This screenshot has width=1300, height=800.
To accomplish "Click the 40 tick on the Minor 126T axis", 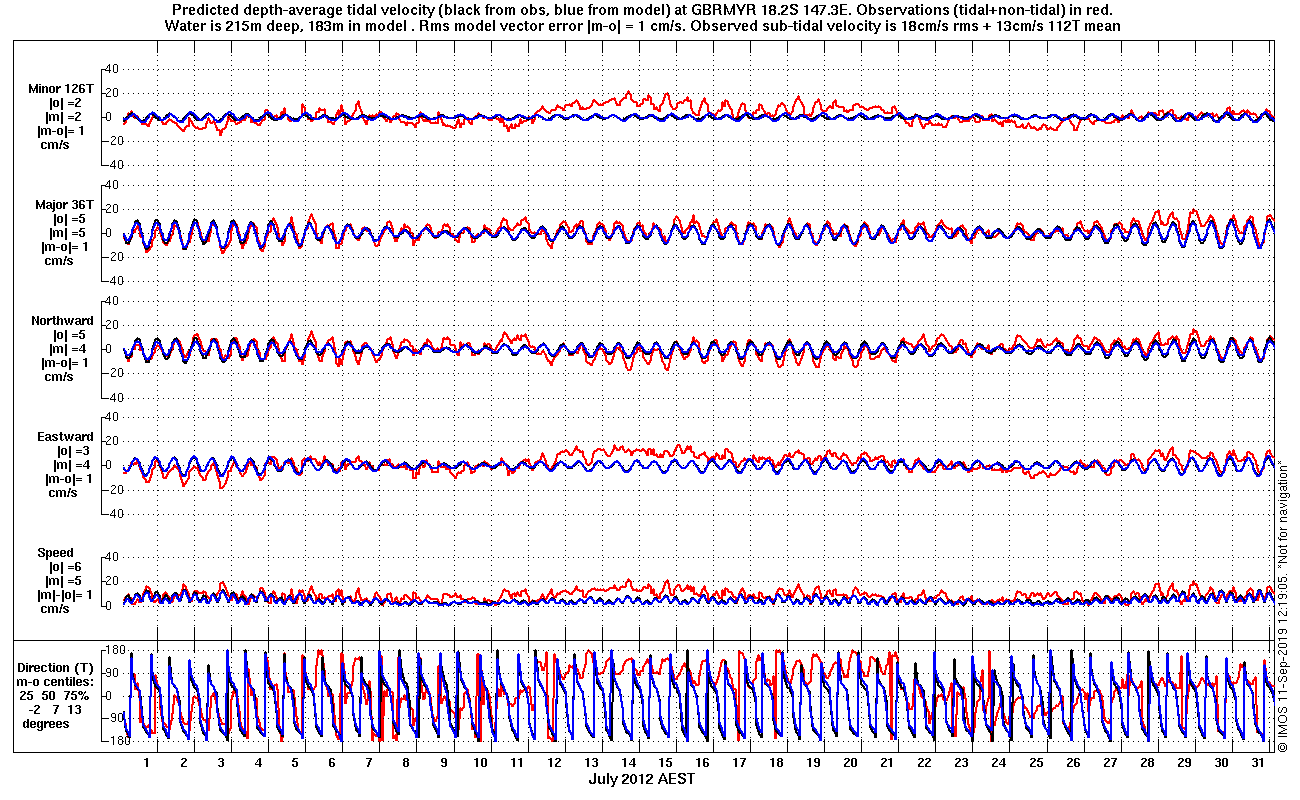I will (112, 69).
